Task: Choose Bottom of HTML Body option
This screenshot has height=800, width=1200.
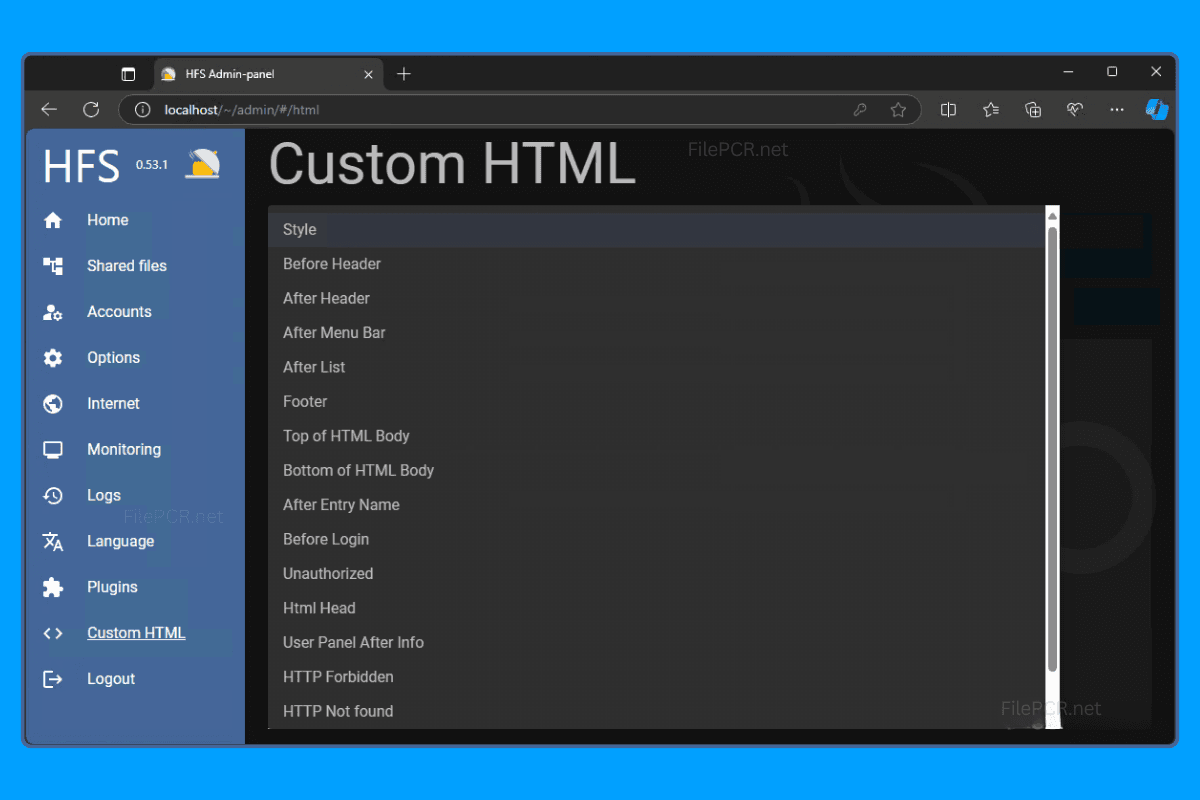Action: click(x=656, y=470)
